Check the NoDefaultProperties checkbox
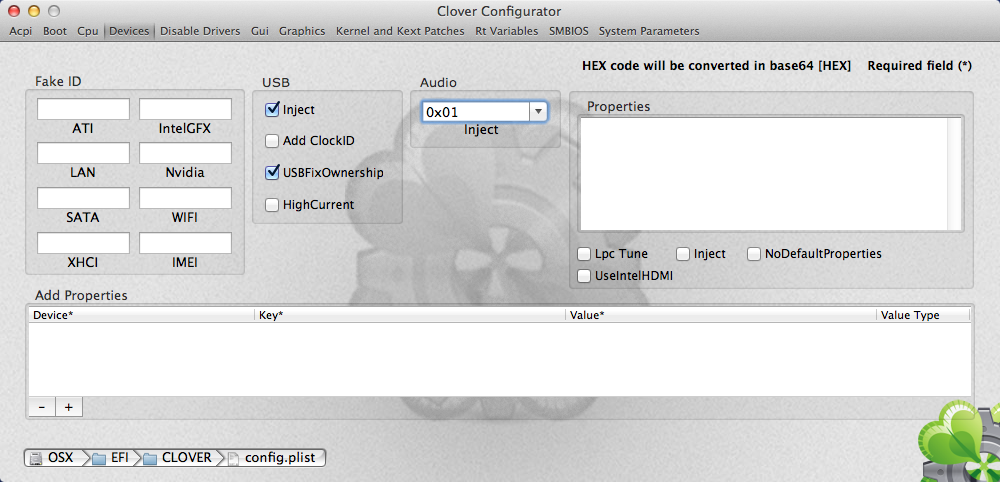This screenshot has width=1000, height=482. pyautogui.click(x=755, y=254)
